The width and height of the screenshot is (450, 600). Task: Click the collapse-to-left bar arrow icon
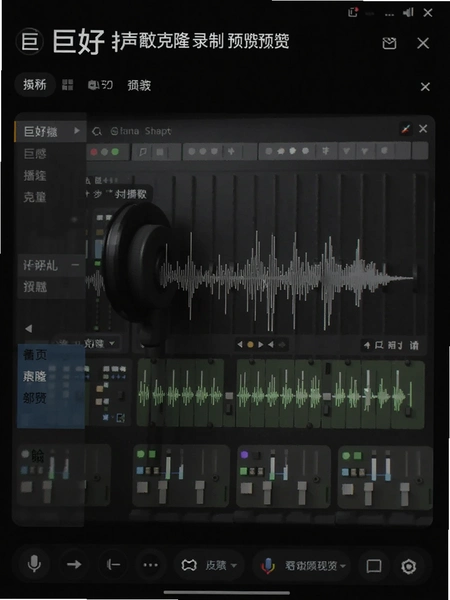pyautogui.click(x=113, y=564)
